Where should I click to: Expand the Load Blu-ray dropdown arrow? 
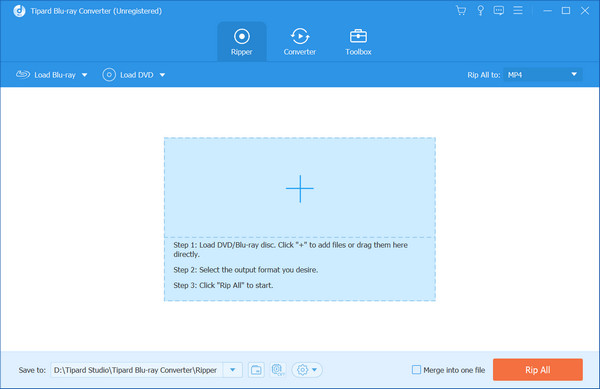pos(85,75)
